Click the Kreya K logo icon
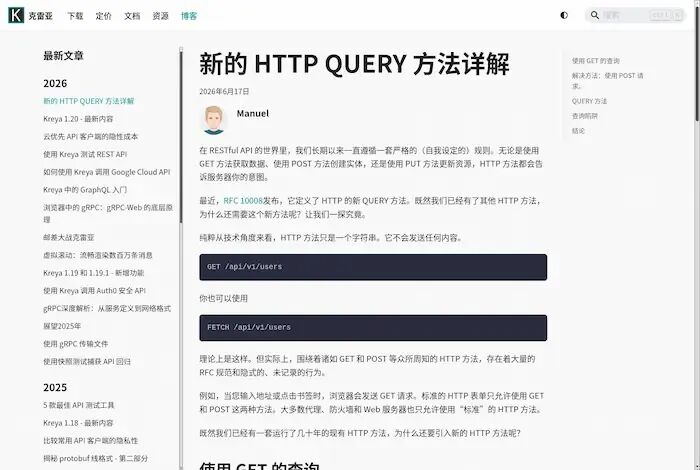 (x=16, y=15)
